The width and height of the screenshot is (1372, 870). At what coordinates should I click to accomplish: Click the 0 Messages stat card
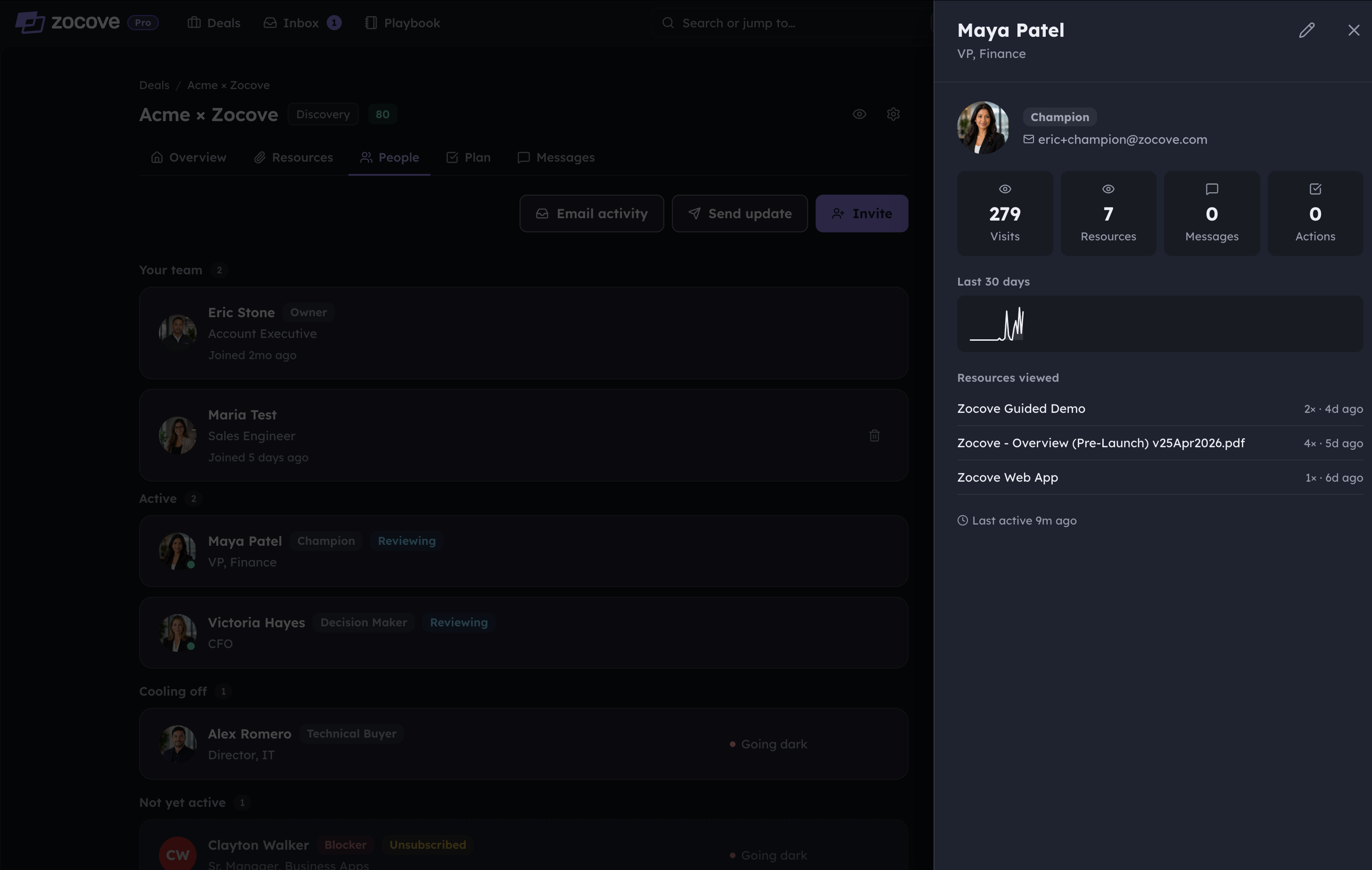click(x=1212, y=213)
